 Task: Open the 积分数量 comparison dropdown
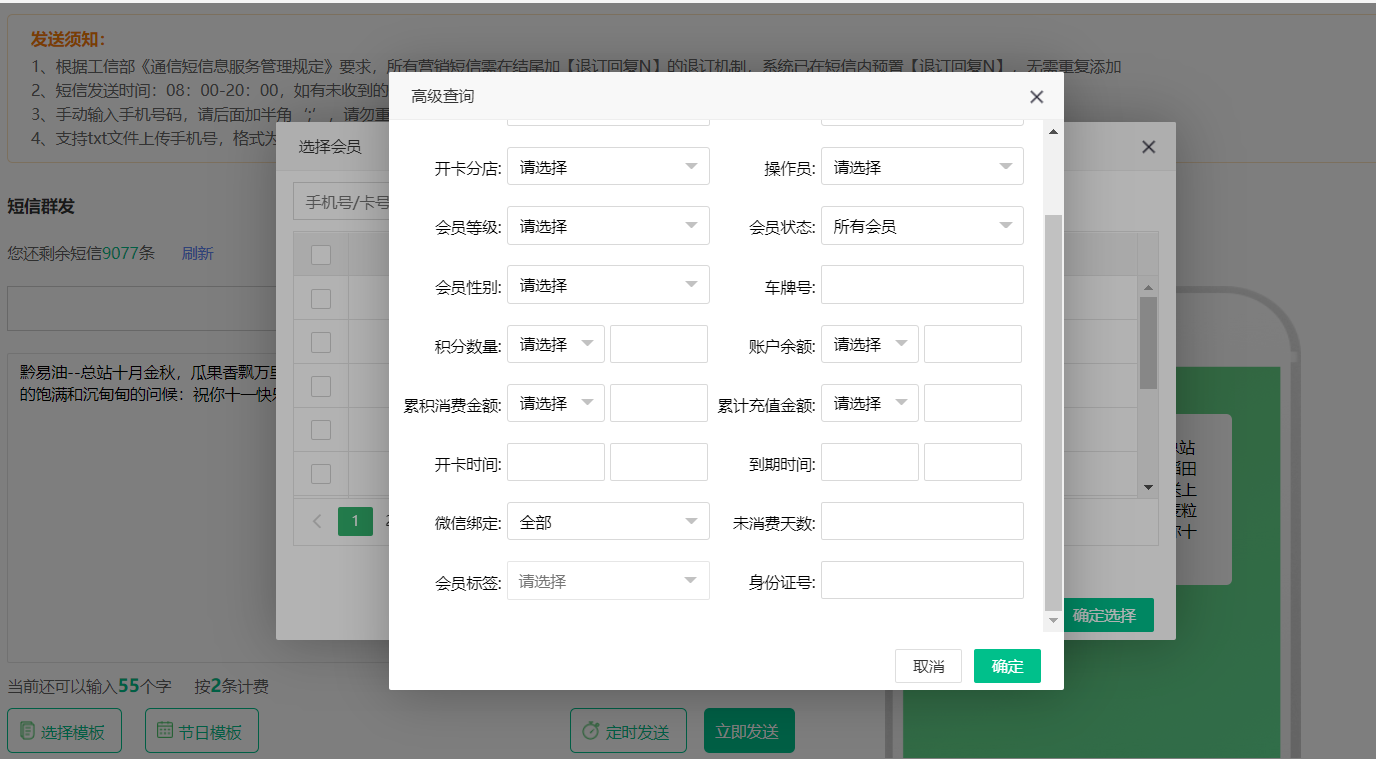pyautogui.click(x=556, y=343)
